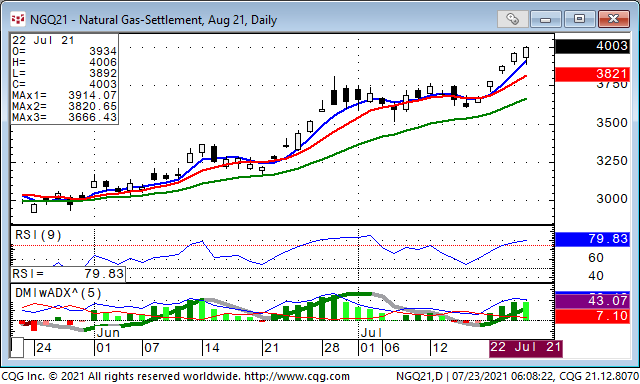Click the Jun month label on time axis
The height and width of the screenshot is (384, 640).
click(108, 333)
